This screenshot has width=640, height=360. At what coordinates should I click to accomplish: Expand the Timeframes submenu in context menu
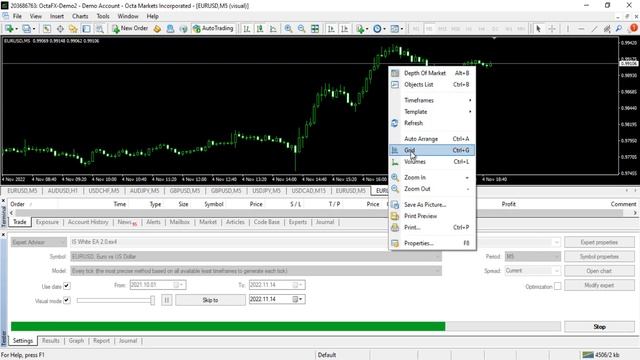pyautogui.click(x=432, y=100)
